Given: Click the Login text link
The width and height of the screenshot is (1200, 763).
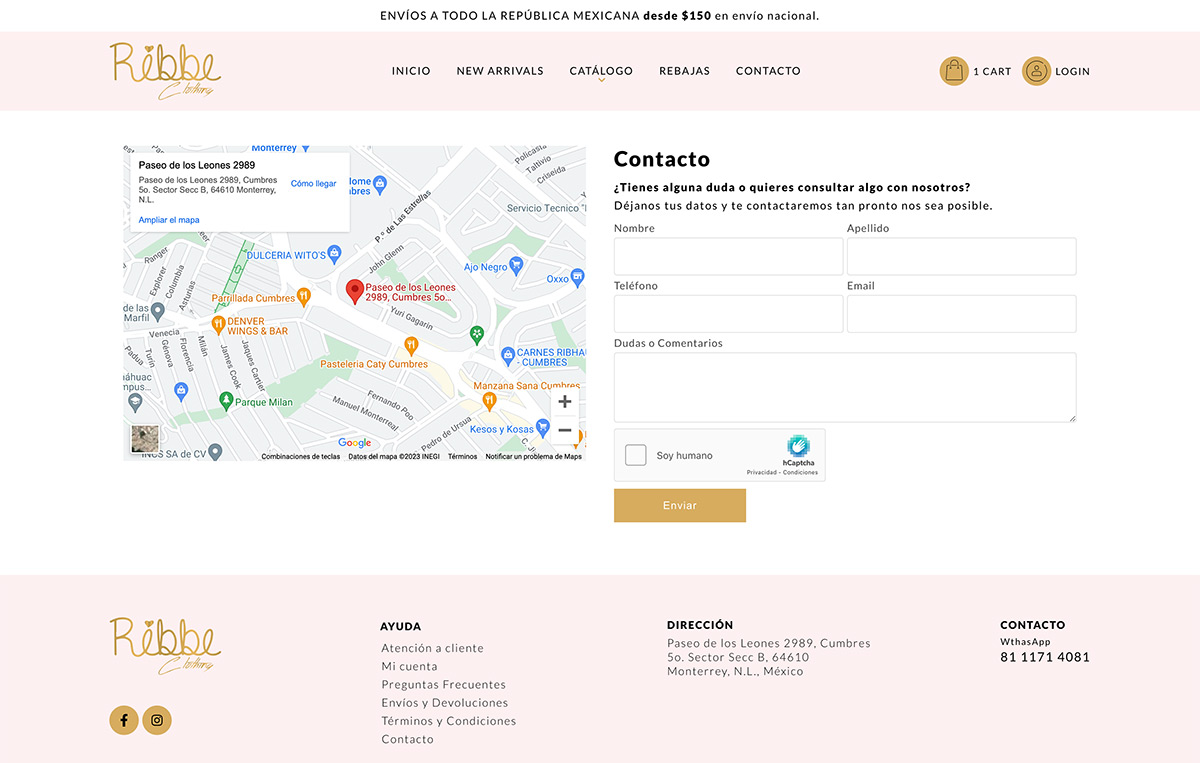Looking at the screenshot, I should [x=1072, y=72].
